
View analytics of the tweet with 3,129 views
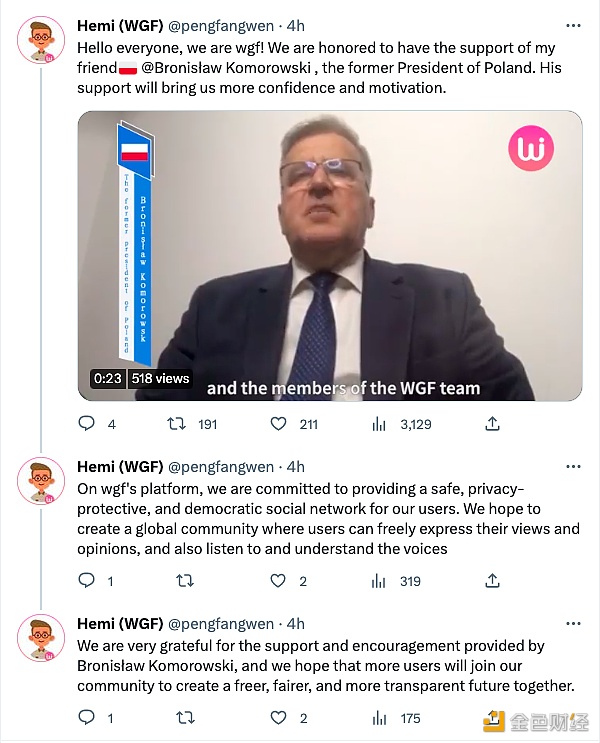point(380,424)
